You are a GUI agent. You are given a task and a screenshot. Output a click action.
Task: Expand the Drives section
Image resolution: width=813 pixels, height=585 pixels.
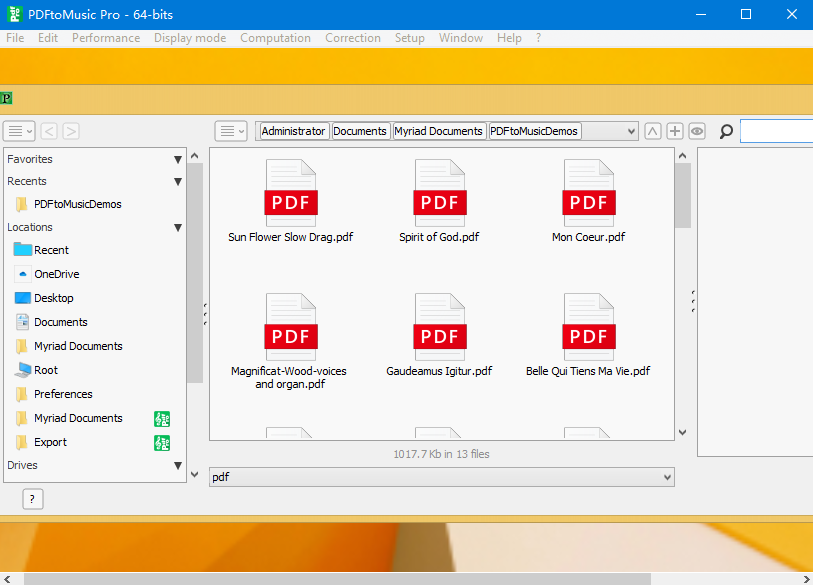pos(177,465)
